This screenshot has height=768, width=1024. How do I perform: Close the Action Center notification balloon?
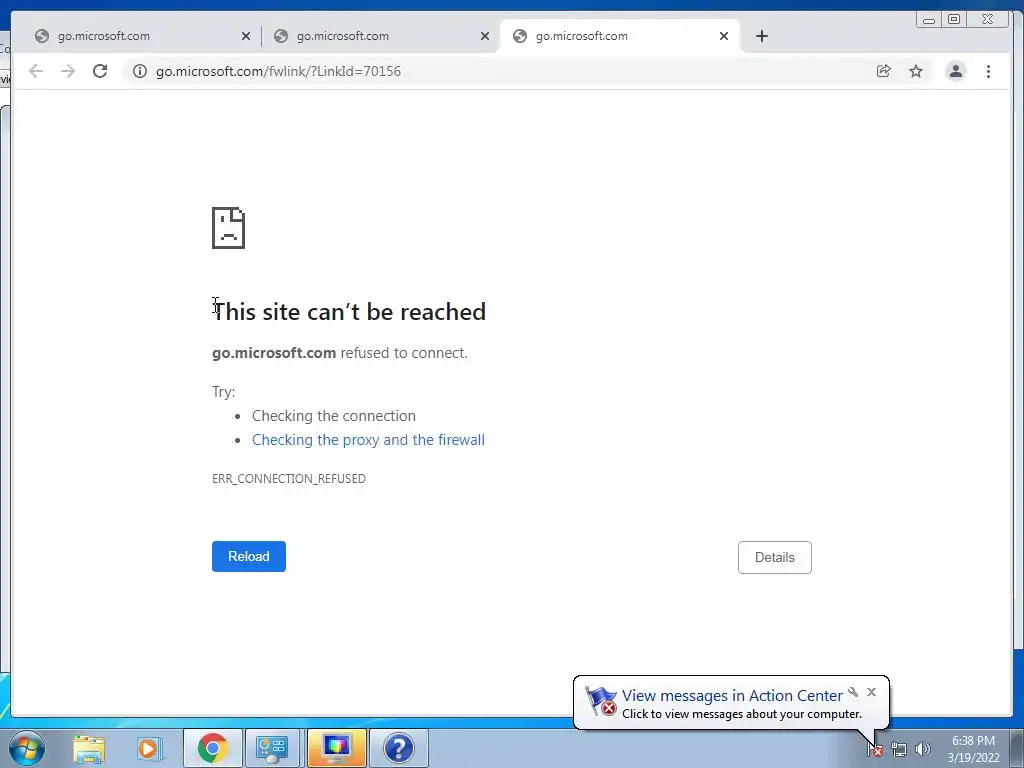(871, 692)
